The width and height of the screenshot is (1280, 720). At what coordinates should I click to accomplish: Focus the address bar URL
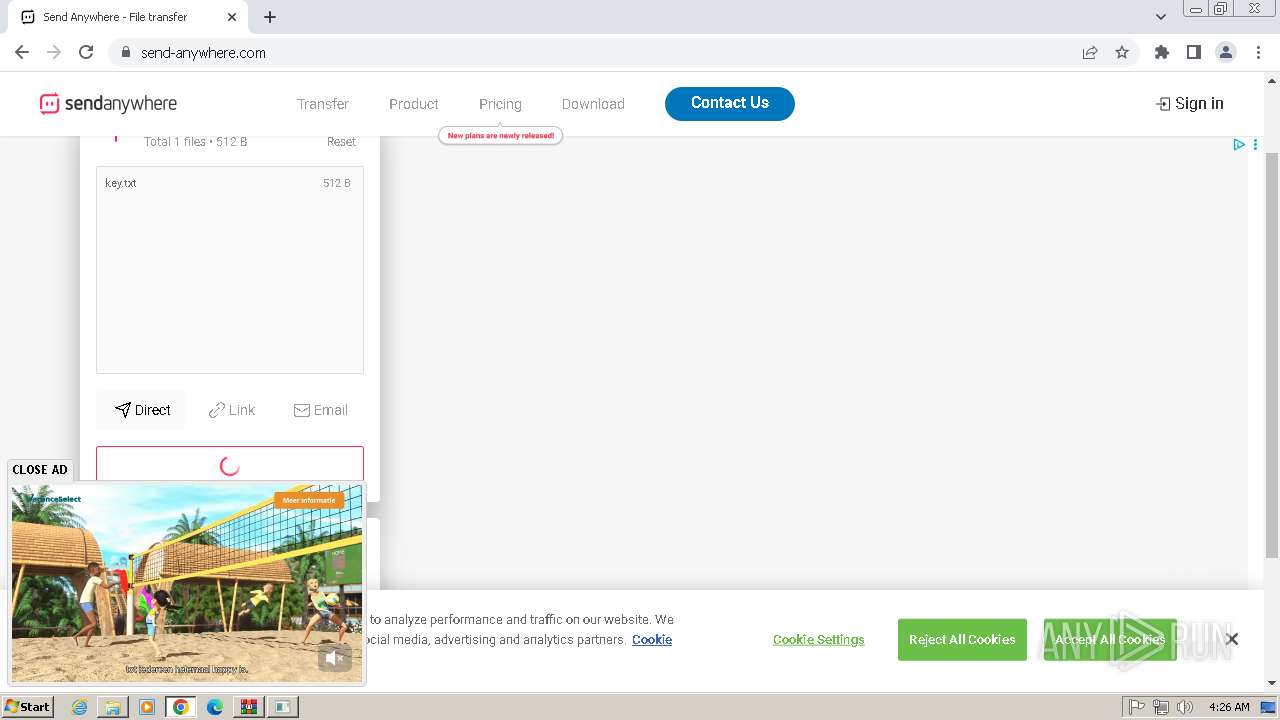[x=203, y=53]
